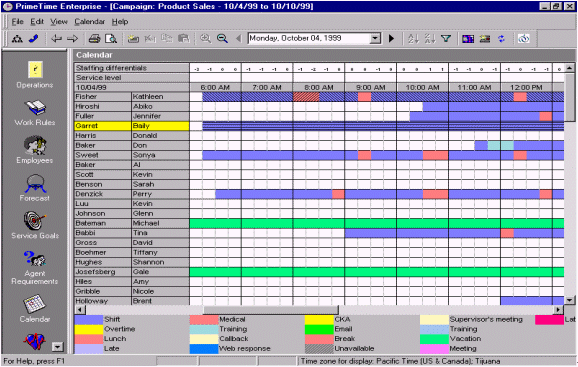
Task: Open the Forecast sidebar icon
Action: click(x=35, y=184)
